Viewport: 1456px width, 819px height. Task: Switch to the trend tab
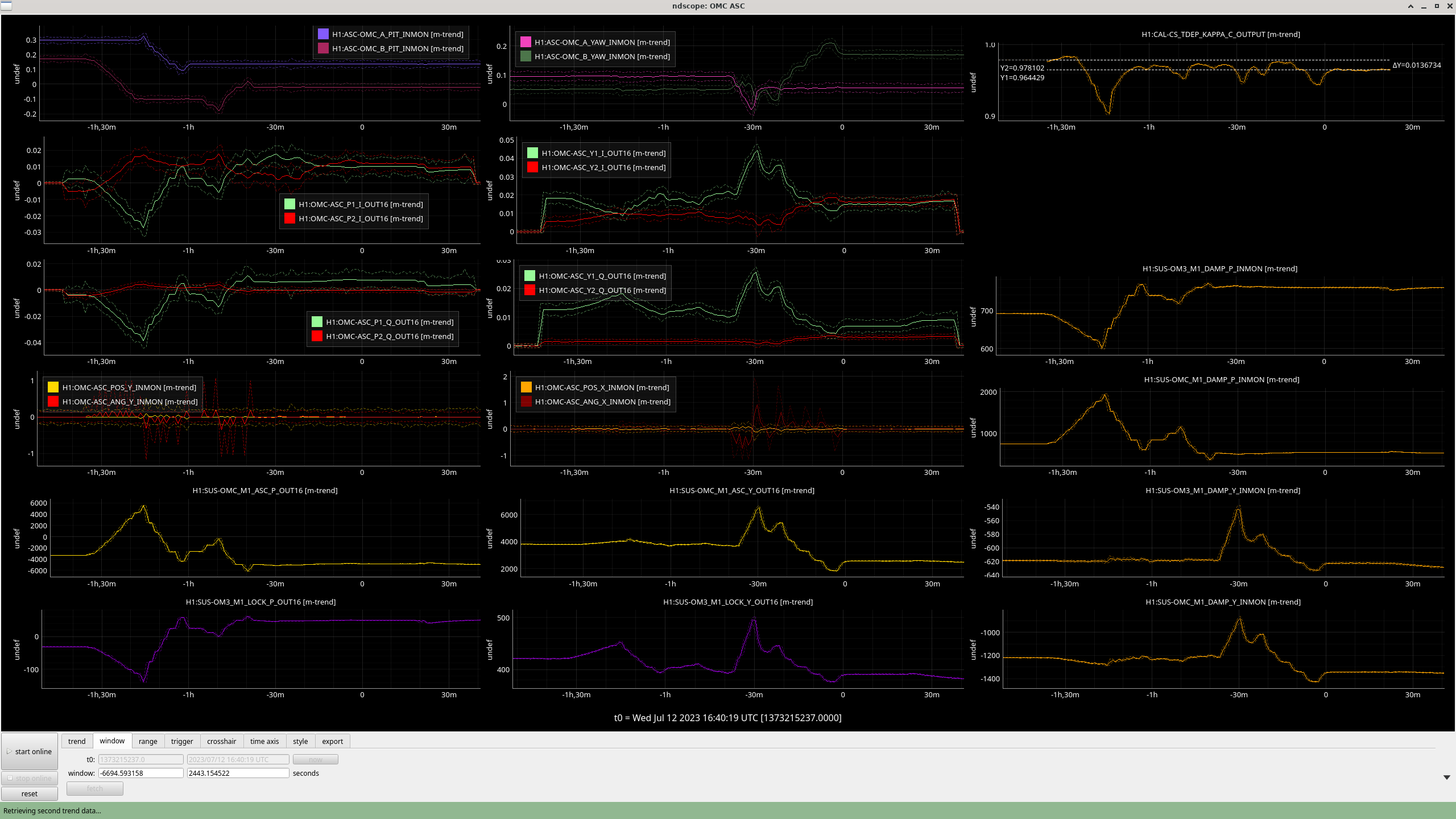pos(77,741)
